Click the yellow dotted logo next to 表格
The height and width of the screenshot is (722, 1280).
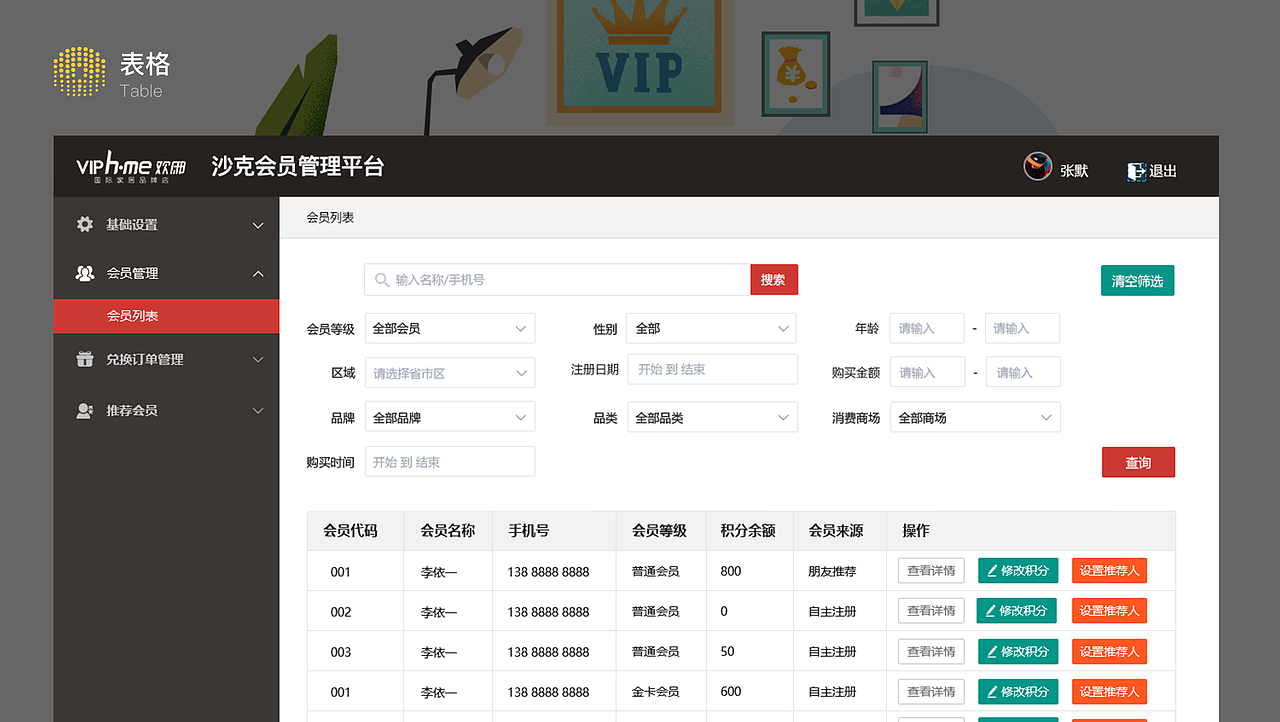pyautogui.click(x=79, y=72)
